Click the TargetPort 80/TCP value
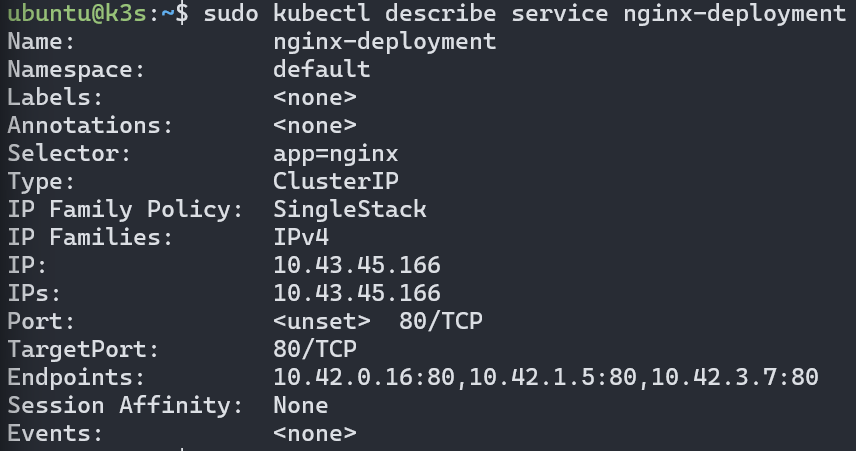856x451 pixels. 314,350
